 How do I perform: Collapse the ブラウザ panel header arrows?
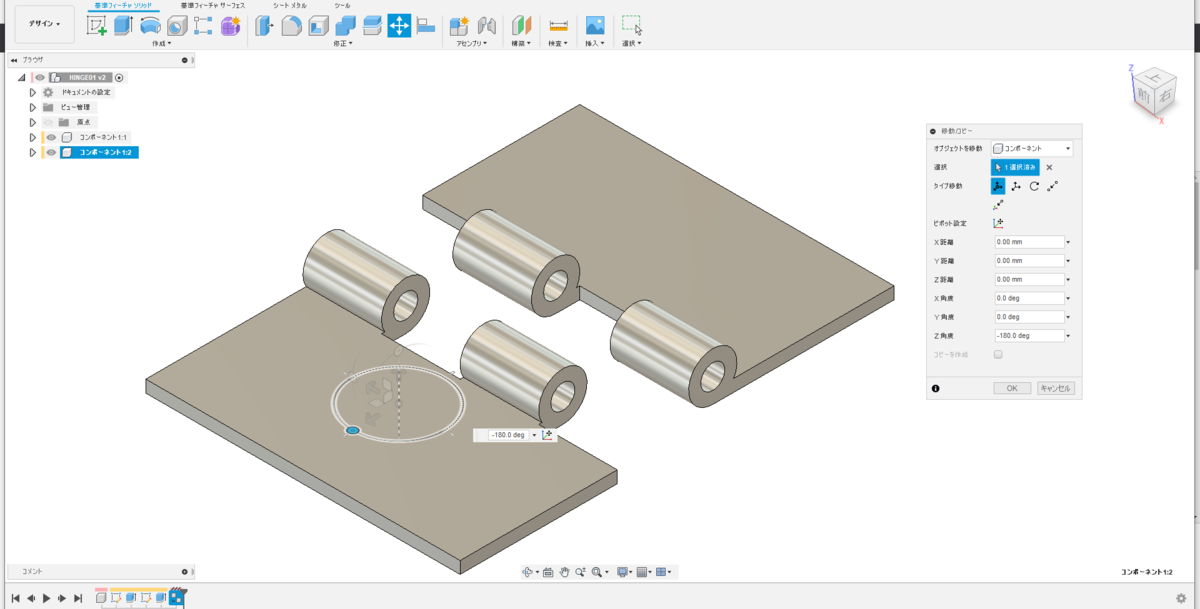[x=14, y=60]
